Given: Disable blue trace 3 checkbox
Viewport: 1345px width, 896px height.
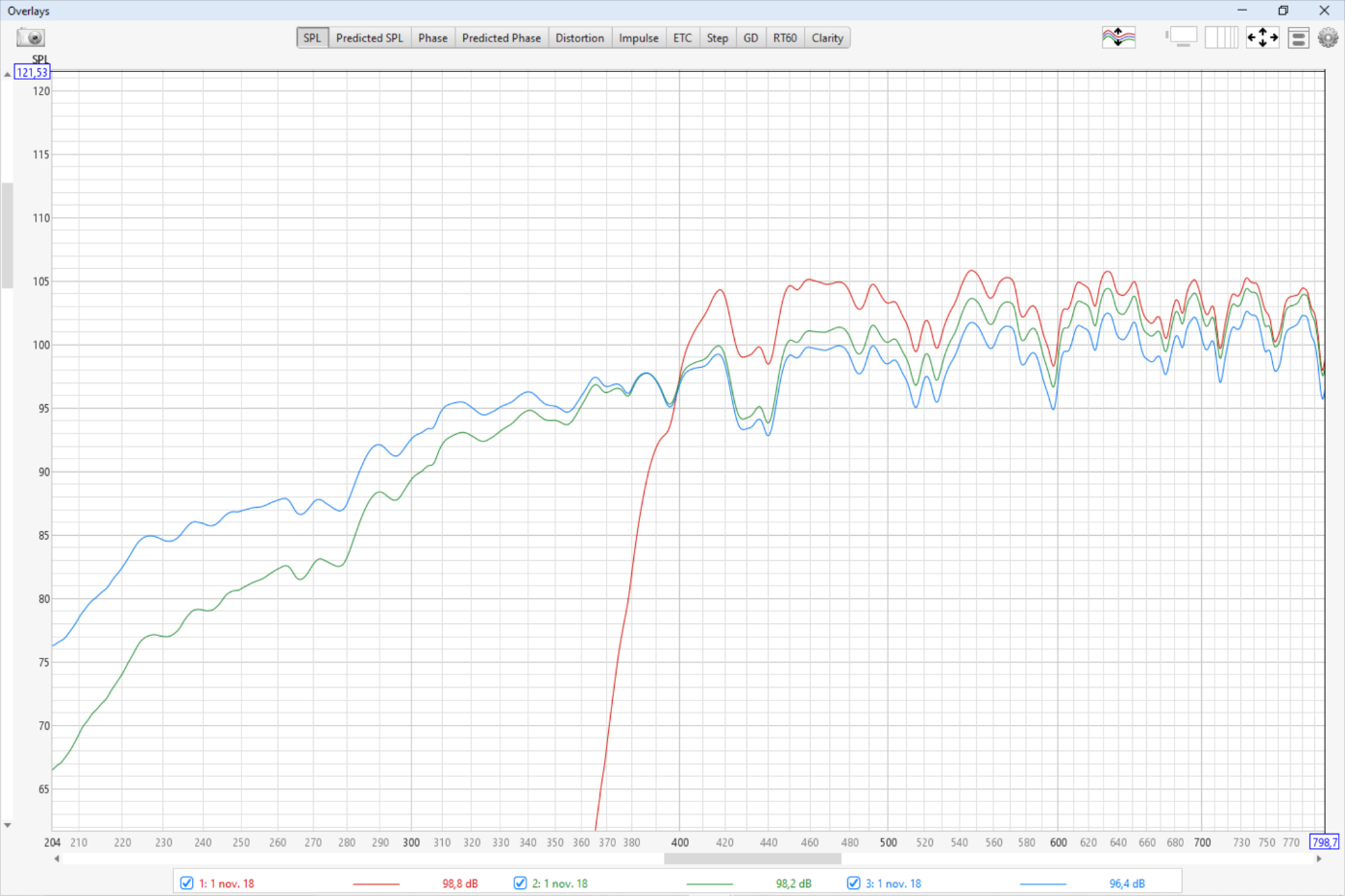Looking at the screenshot, I should pyautogui.click(x=854, y=883).
